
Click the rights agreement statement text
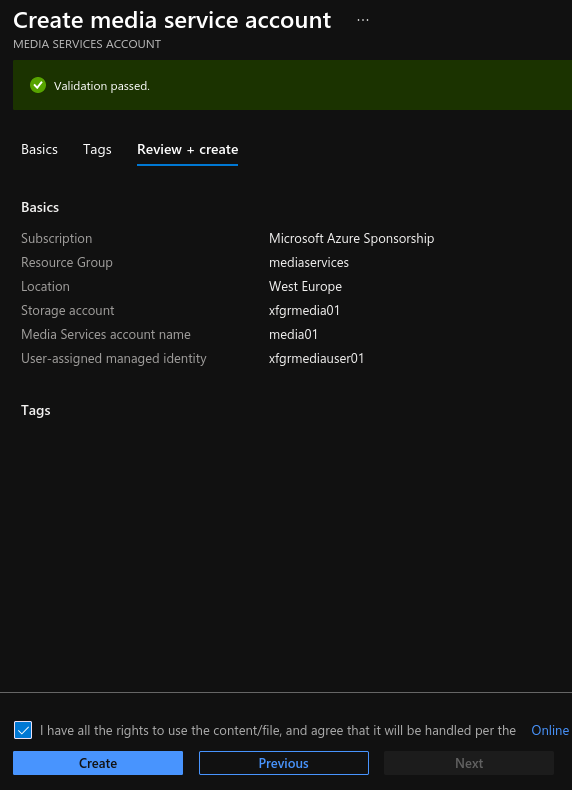(278, 730)
